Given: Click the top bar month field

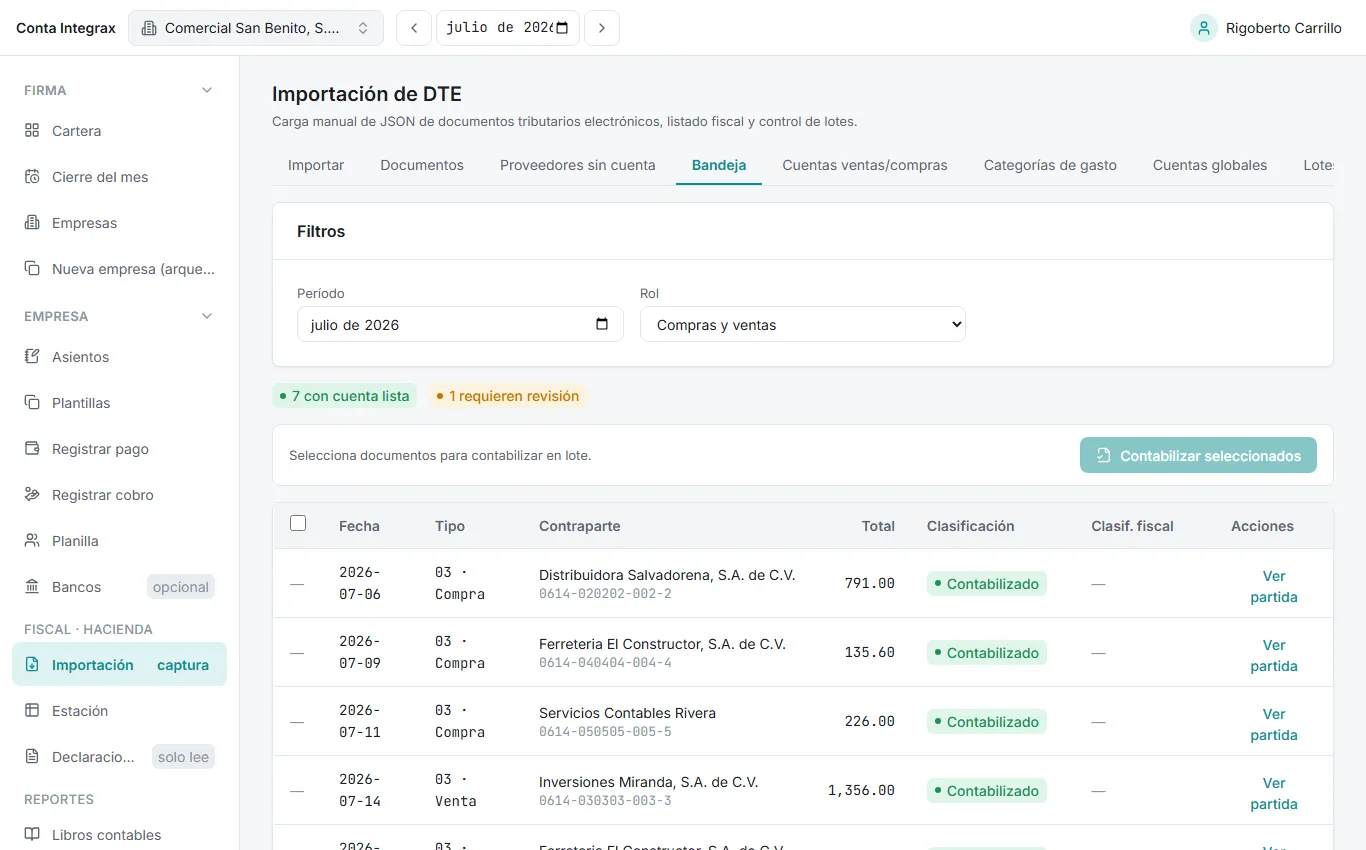Looking at the screenshot, I should click(508, 28).
